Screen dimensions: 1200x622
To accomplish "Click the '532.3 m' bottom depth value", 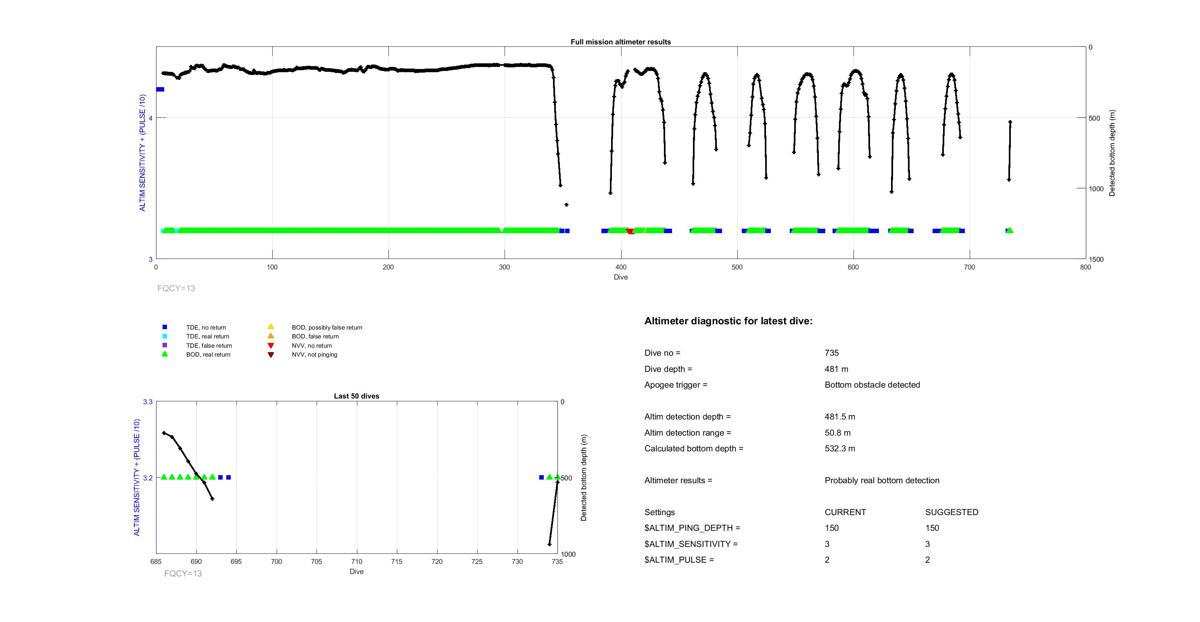I will [x=840, y=449].
